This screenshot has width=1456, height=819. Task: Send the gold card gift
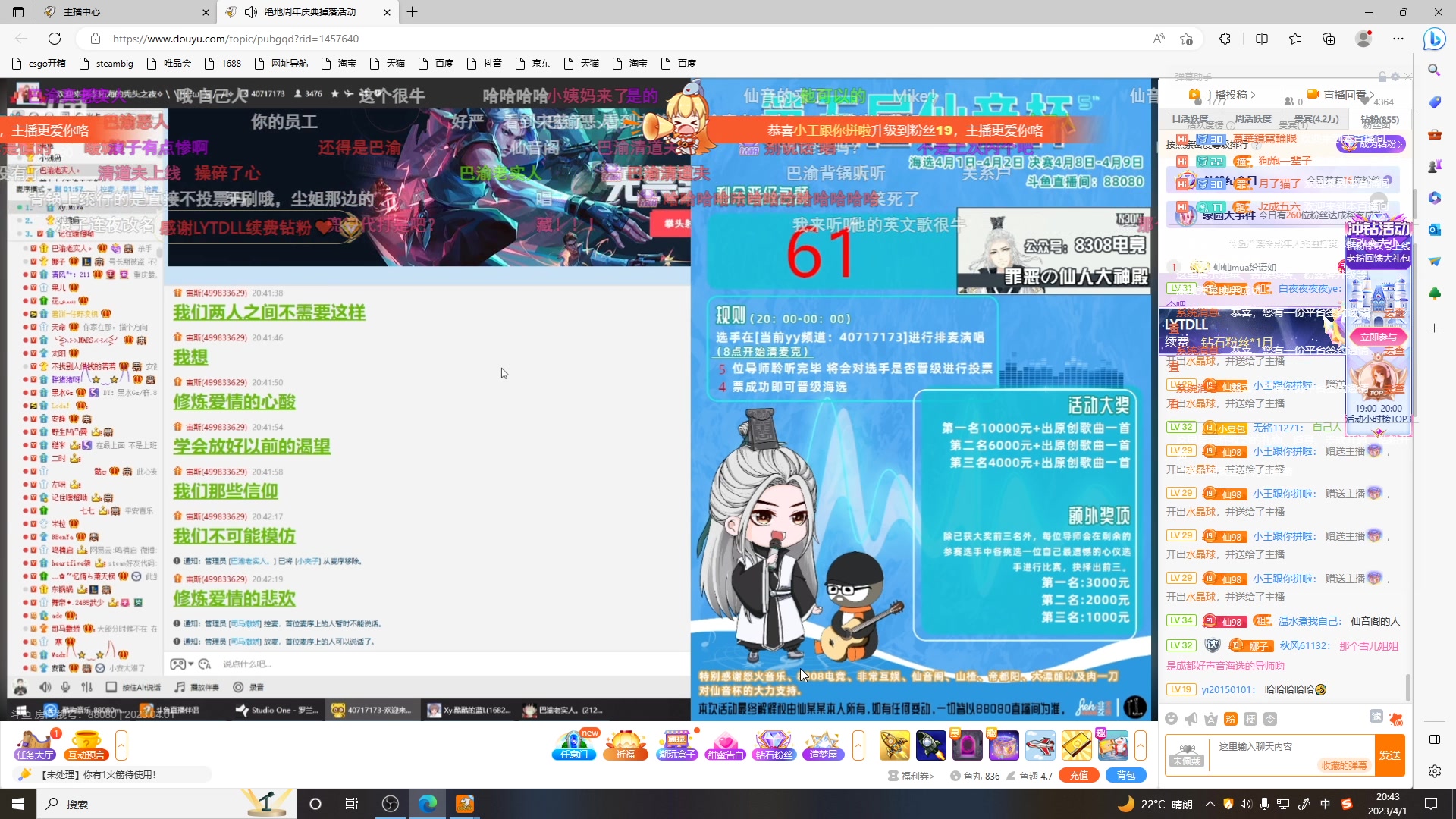click(x=1076, y=745)
